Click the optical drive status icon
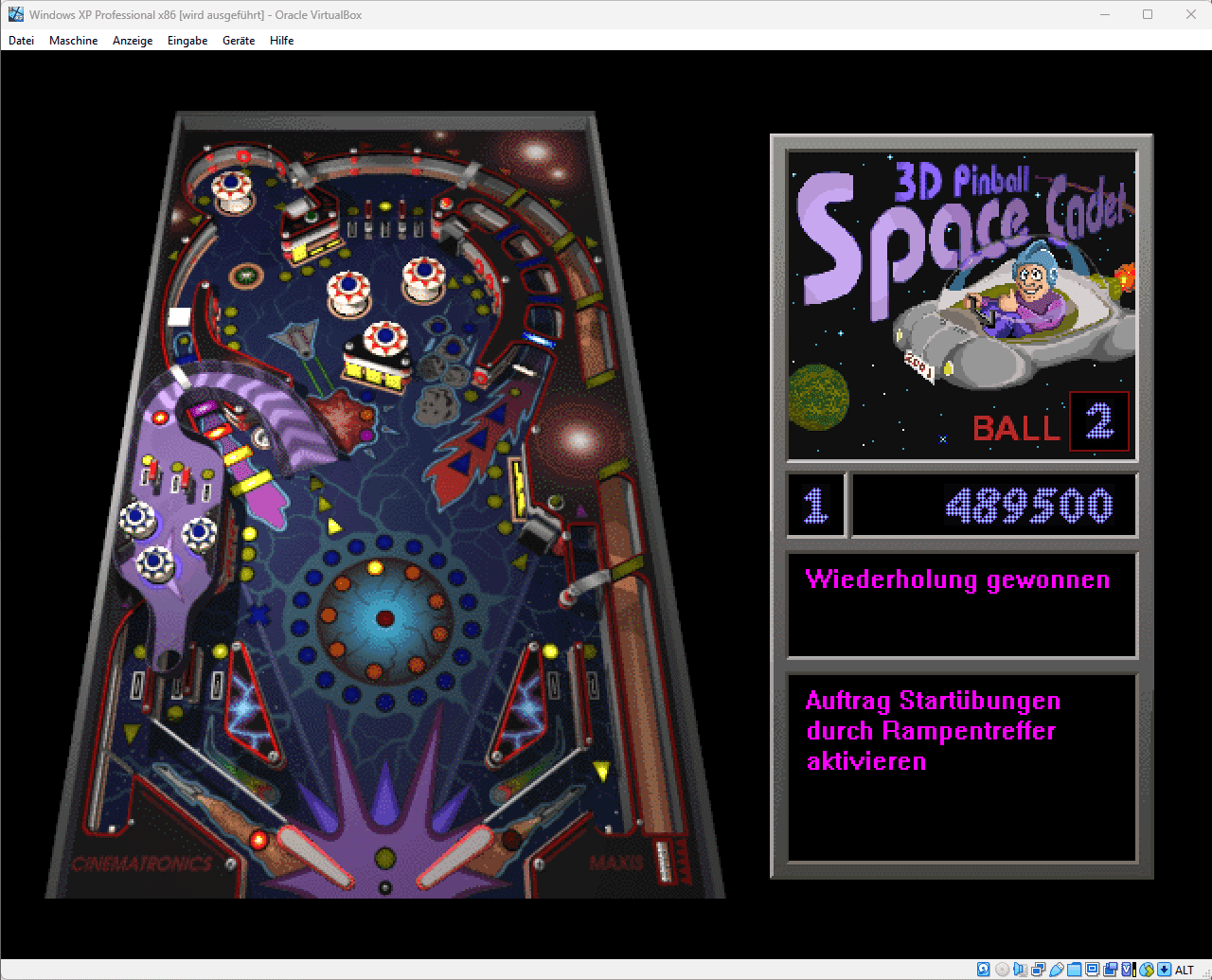The image size is (1212, 980). click(1002, 970)
